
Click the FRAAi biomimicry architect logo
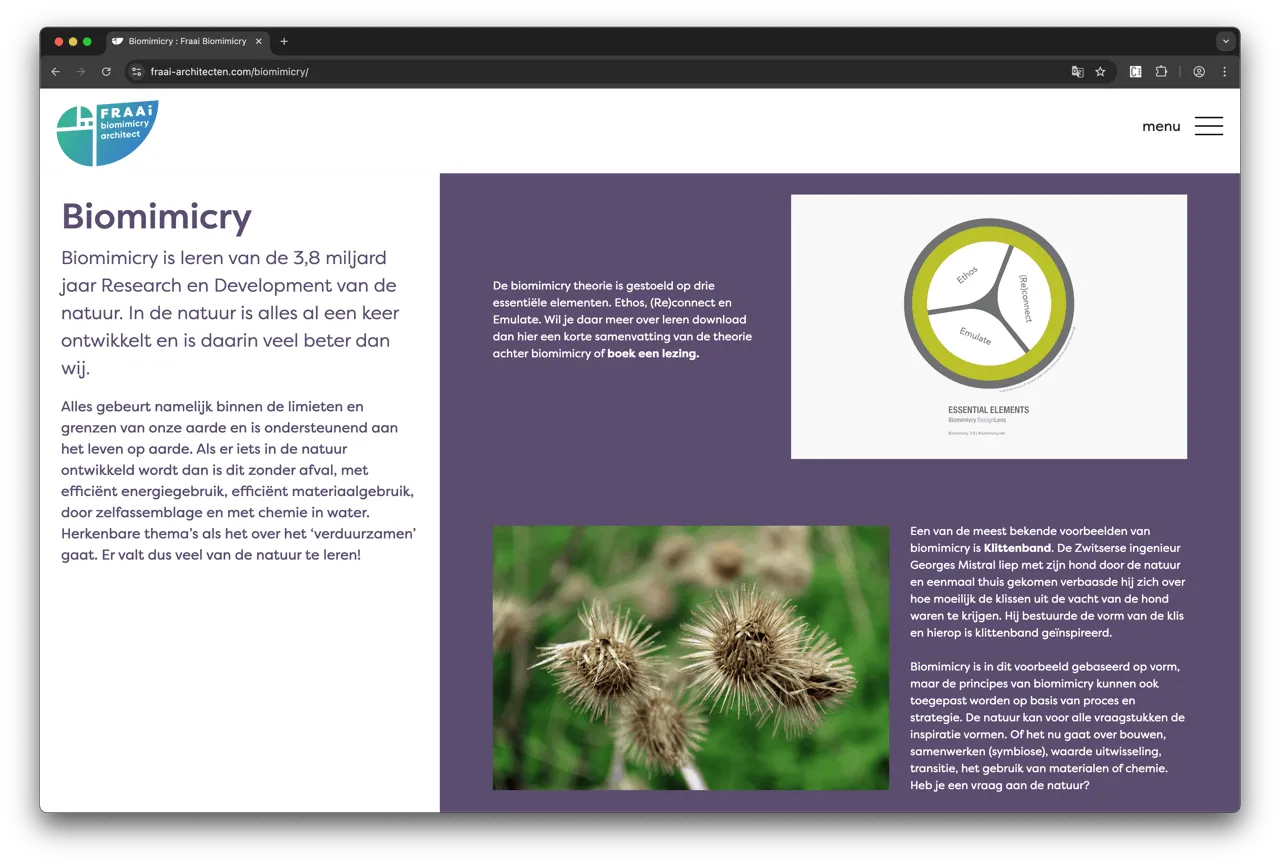point(106,132)
